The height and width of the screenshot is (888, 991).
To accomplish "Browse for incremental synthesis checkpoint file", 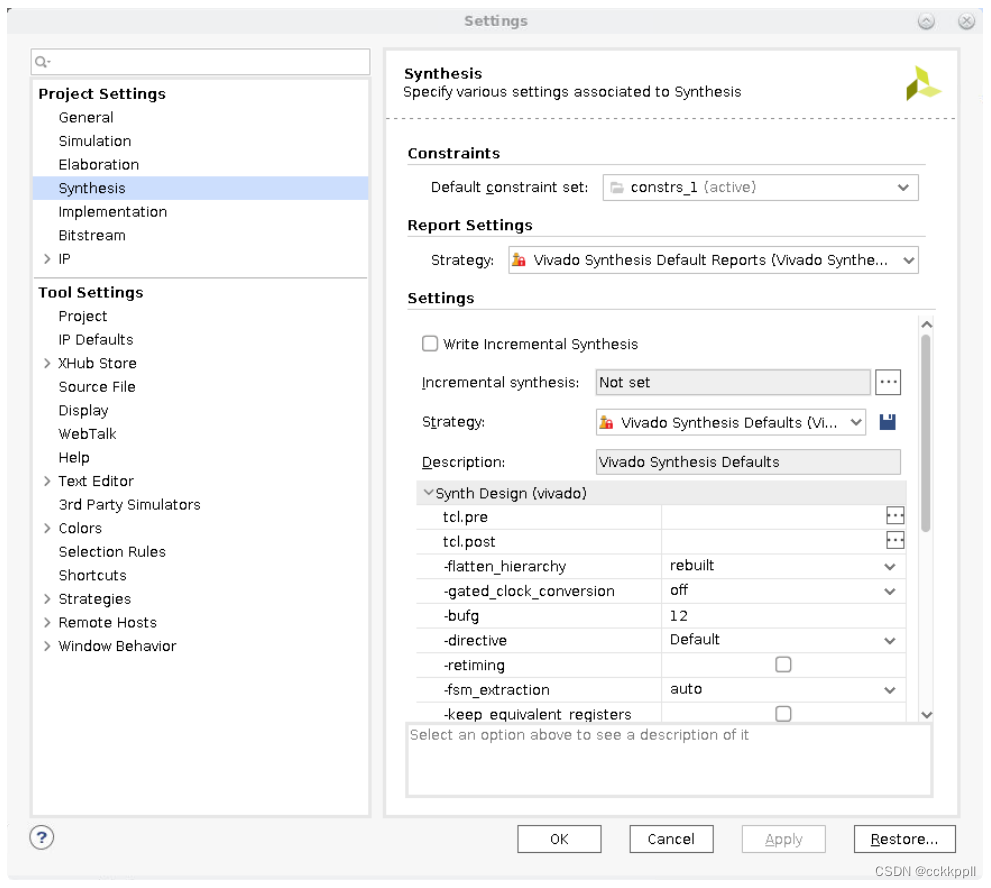I will (x=888, y=382).
